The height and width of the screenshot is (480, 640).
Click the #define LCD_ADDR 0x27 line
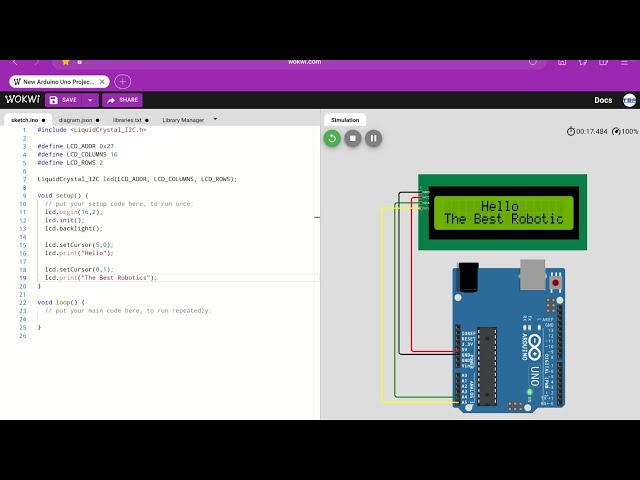click(76, 146)
